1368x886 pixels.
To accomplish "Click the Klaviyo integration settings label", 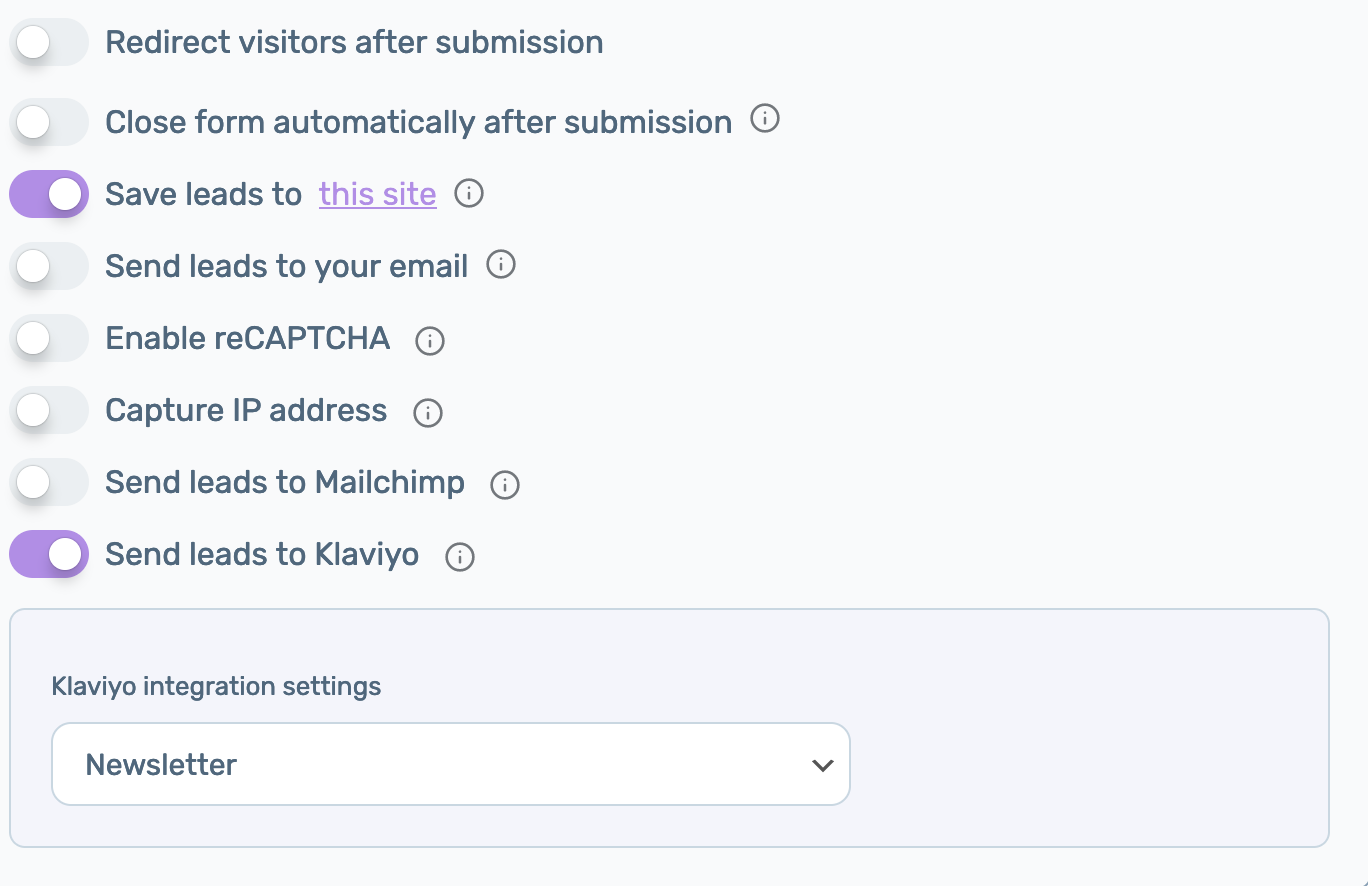I will (216, 687).
